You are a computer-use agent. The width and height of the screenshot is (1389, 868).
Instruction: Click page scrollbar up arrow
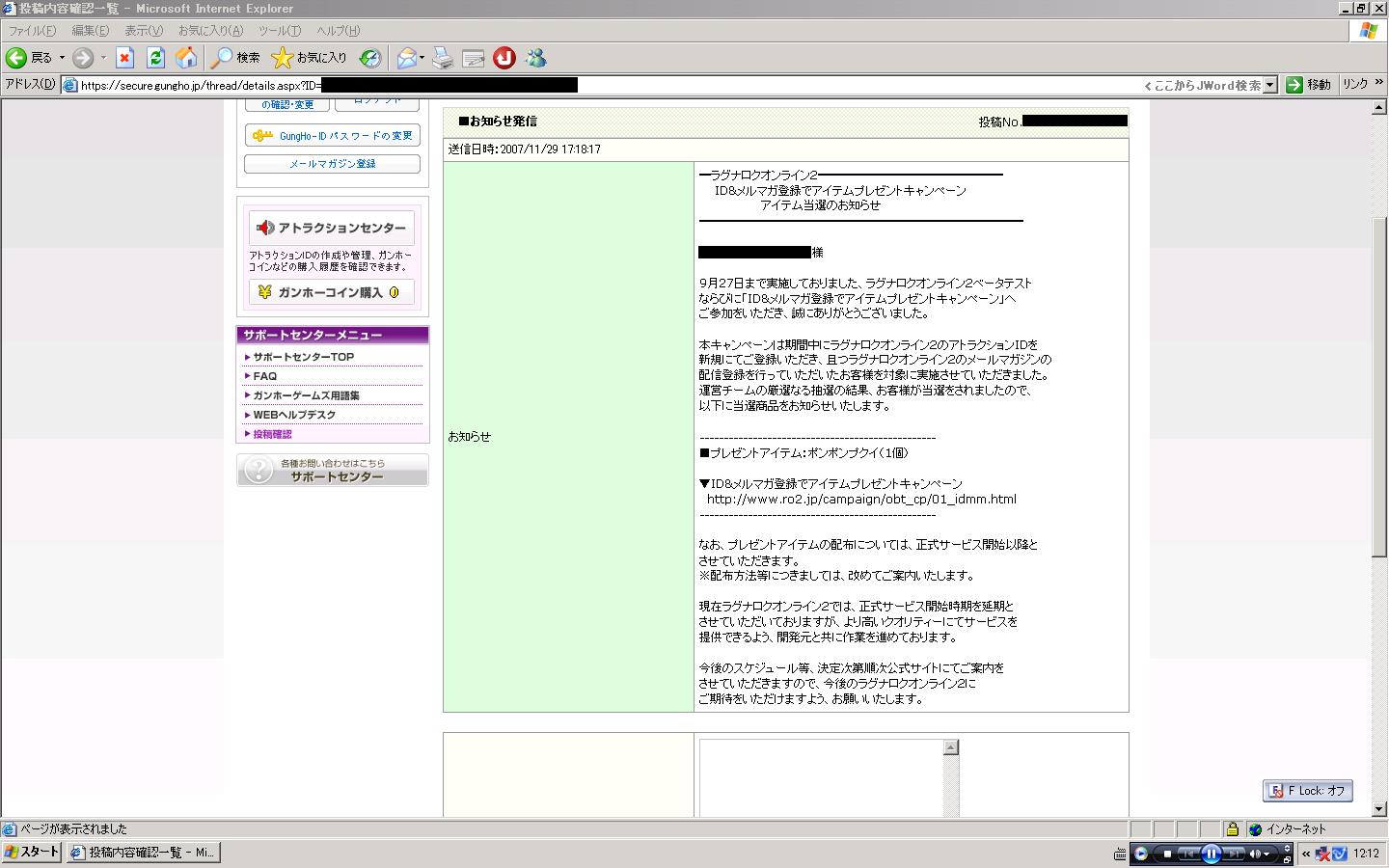click(x=1379, y=107)
